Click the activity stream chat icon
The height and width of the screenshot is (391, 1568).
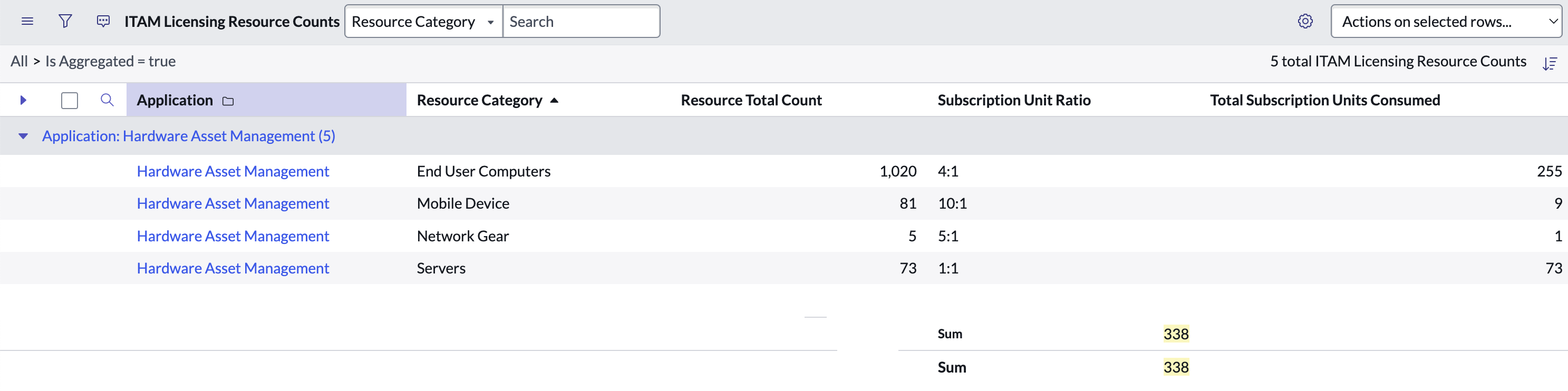tap(103, 21)
